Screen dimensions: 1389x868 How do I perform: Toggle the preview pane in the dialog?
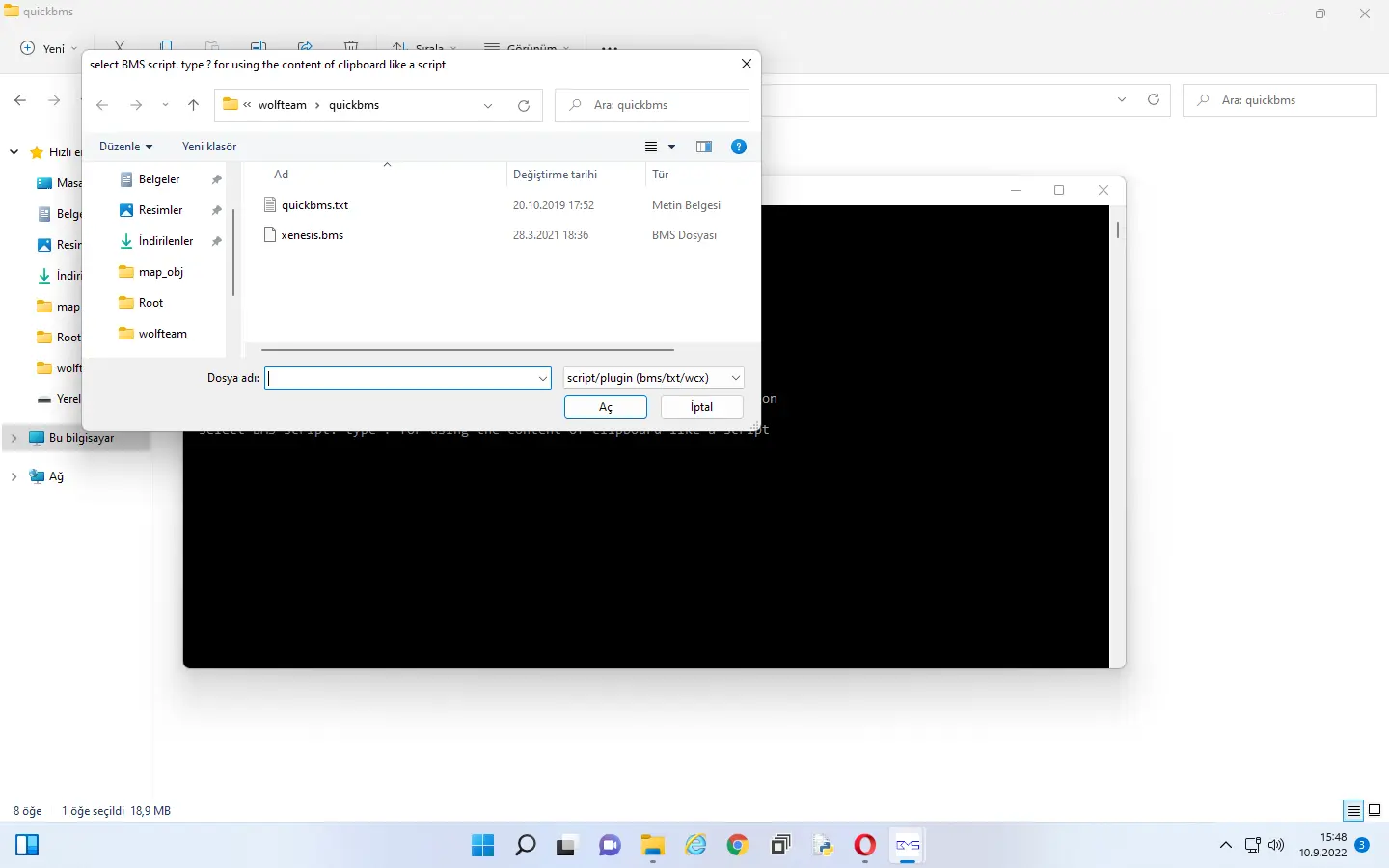pyautogui.click(x=705, y=147)
